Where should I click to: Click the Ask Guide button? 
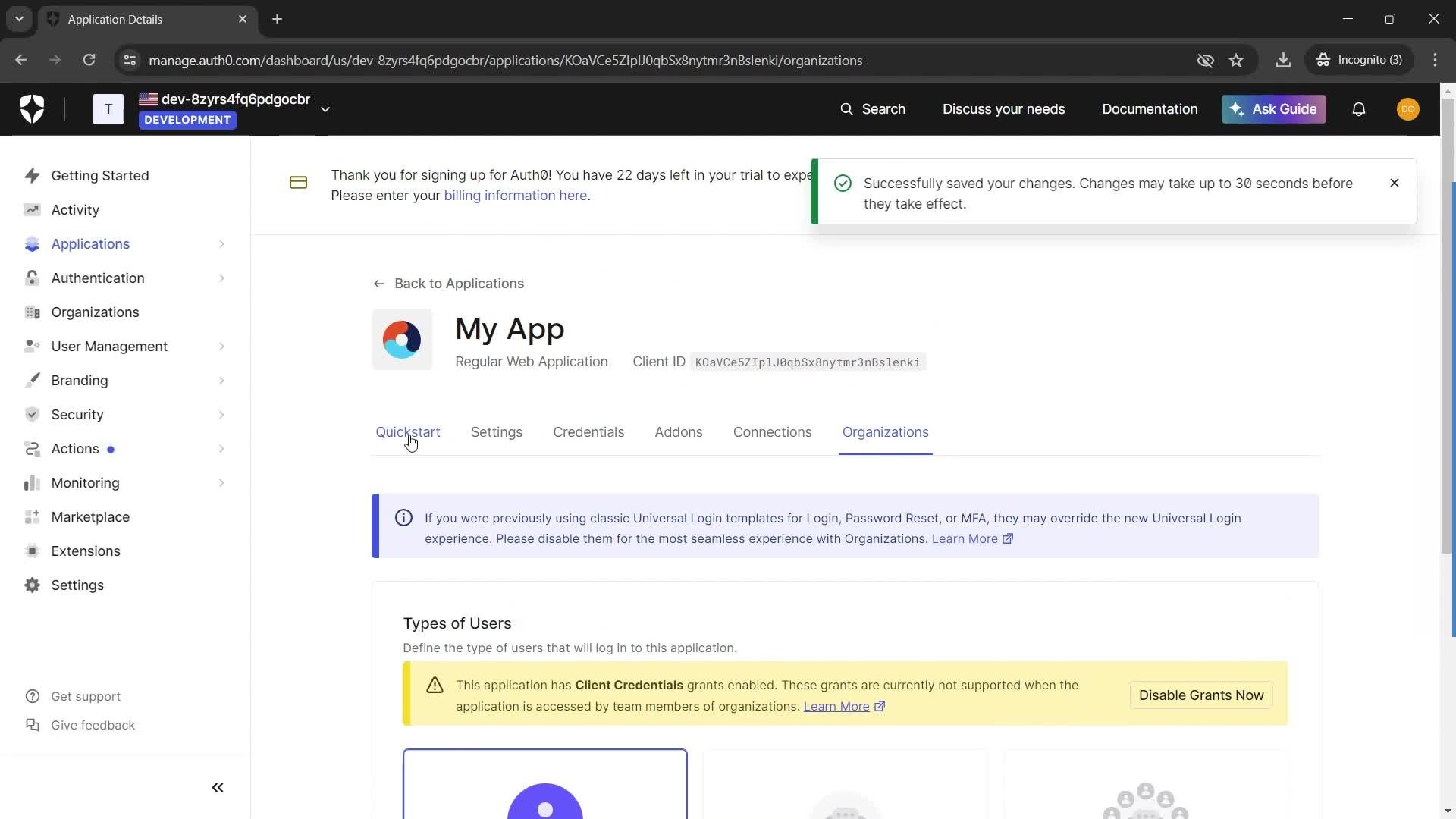pos(1273,109)
